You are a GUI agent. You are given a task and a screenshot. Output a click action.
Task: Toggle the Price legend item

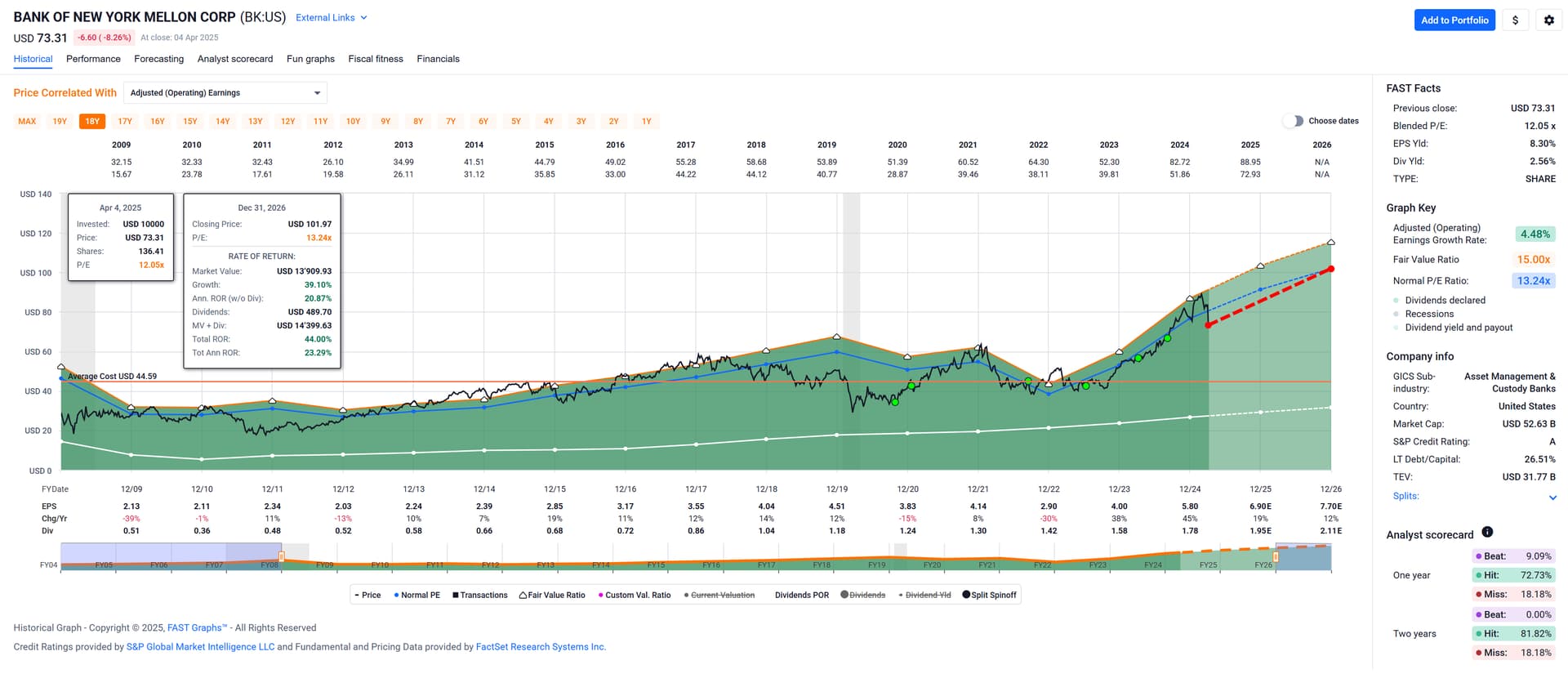pyautogui.click(x=367, y=595)
